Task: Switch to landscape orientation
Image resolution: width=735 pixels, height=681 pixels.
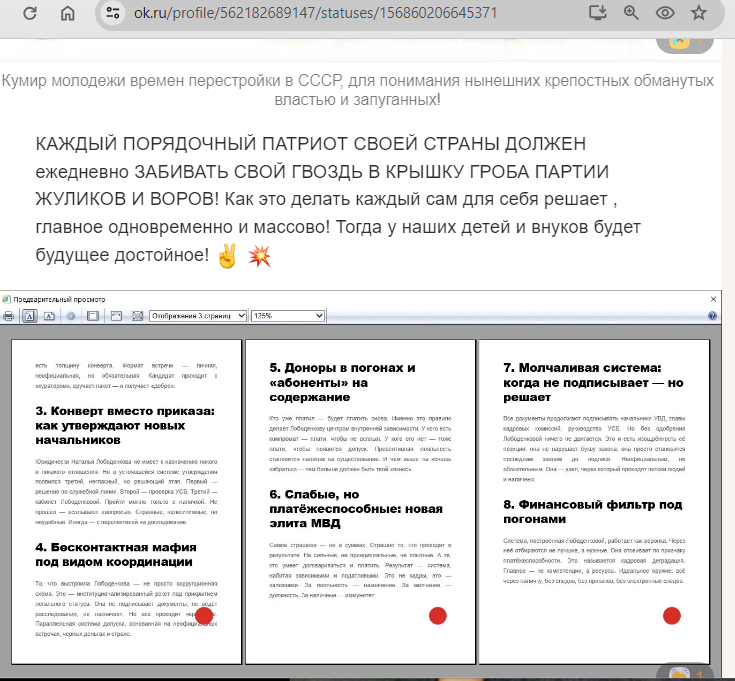Action: click(x=48, y=316)
